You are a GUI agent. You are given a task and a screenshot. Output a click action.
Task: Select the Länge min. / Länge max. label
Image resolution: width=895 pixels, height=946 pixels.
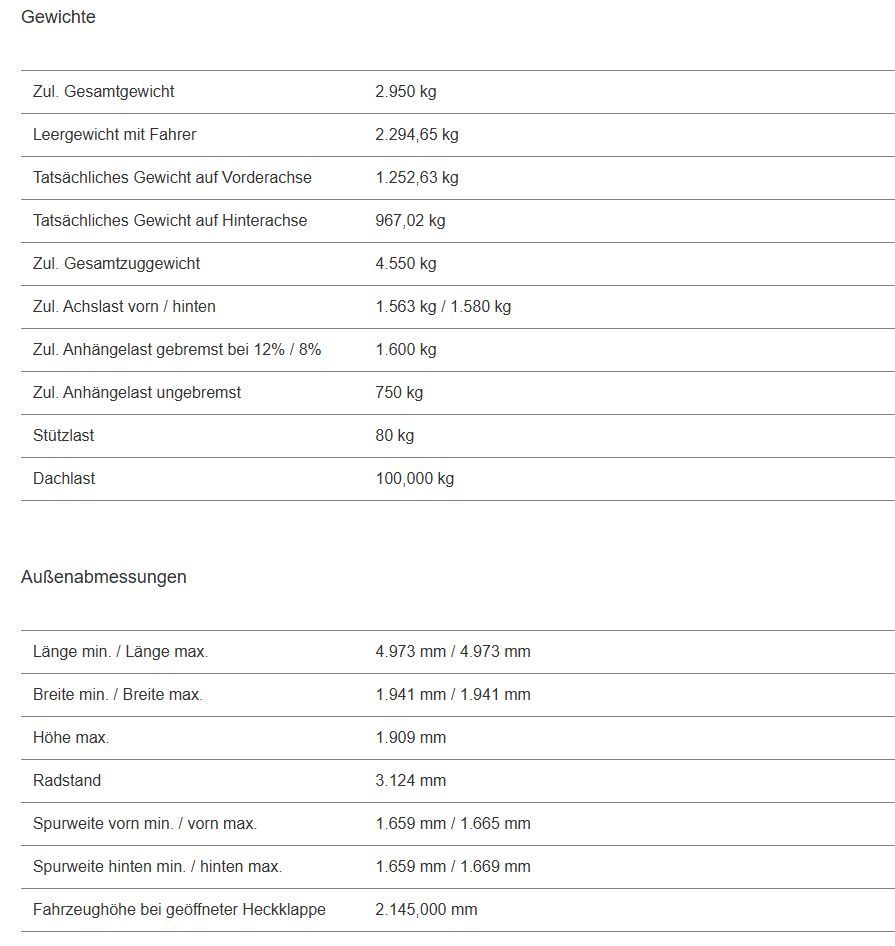click(120, 652)
